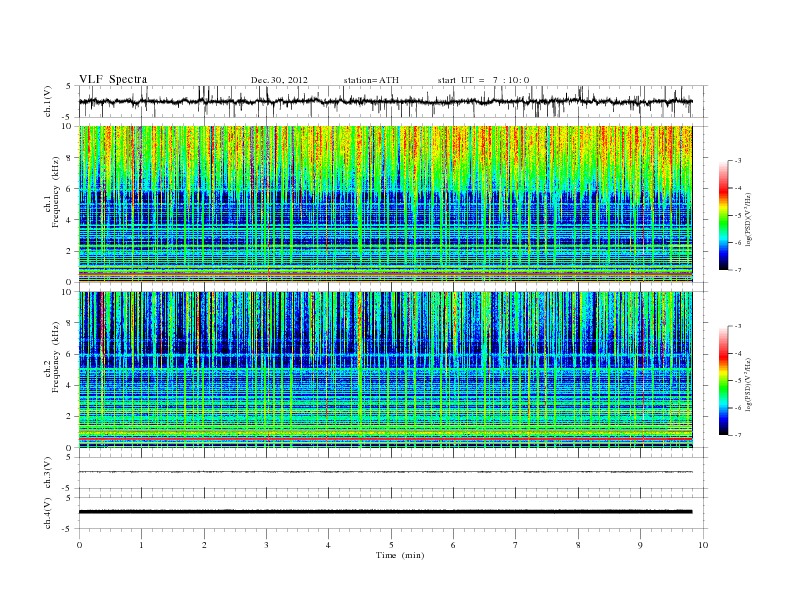Click the "6" kHz tick on ch.2 spectrogram
The width and height of the screenshot is (792, 612).
click(x=70, y=354)
